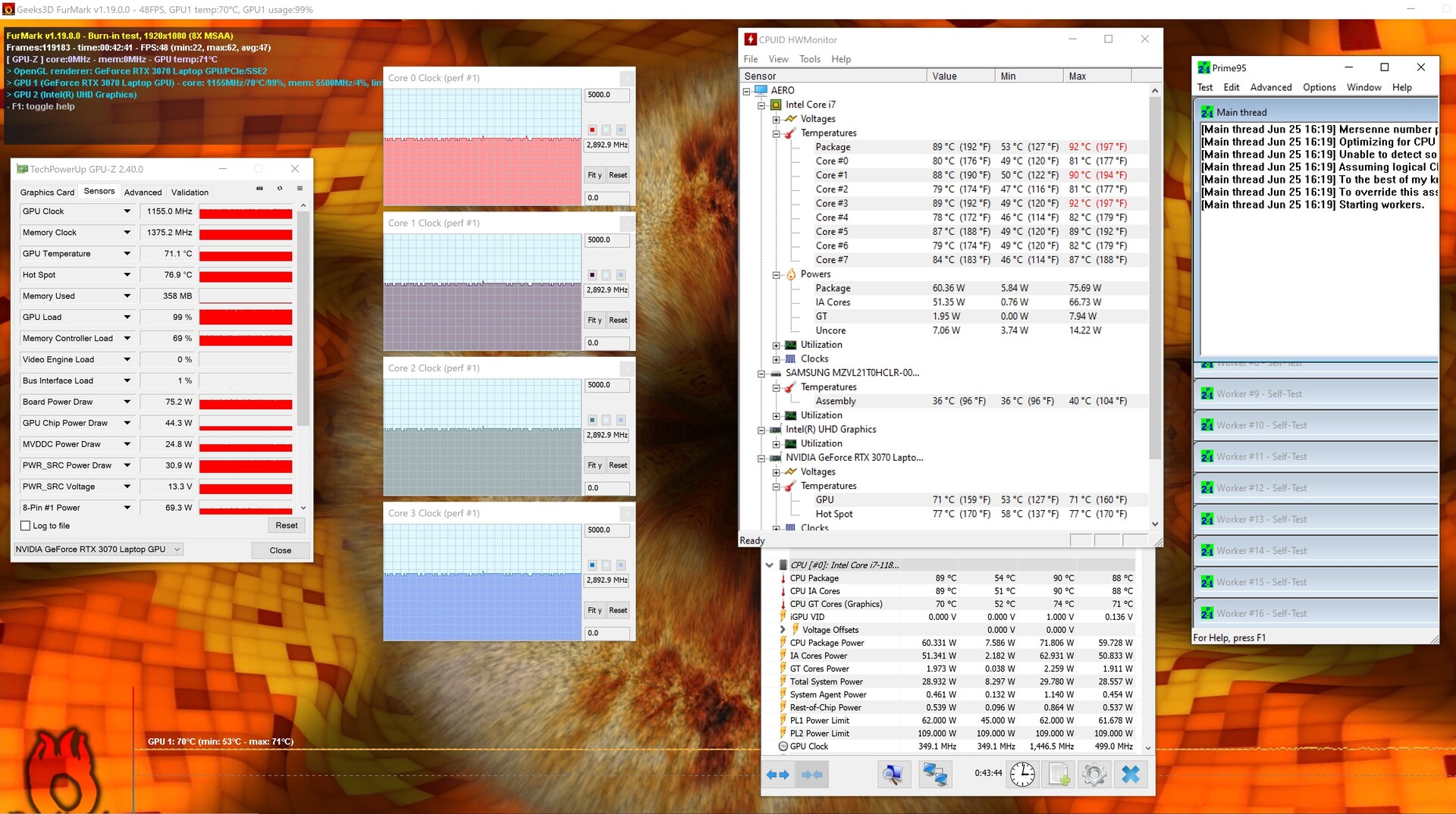
Task: Expand the Voltages node under Intel Core i7
Action: (776, 120)
